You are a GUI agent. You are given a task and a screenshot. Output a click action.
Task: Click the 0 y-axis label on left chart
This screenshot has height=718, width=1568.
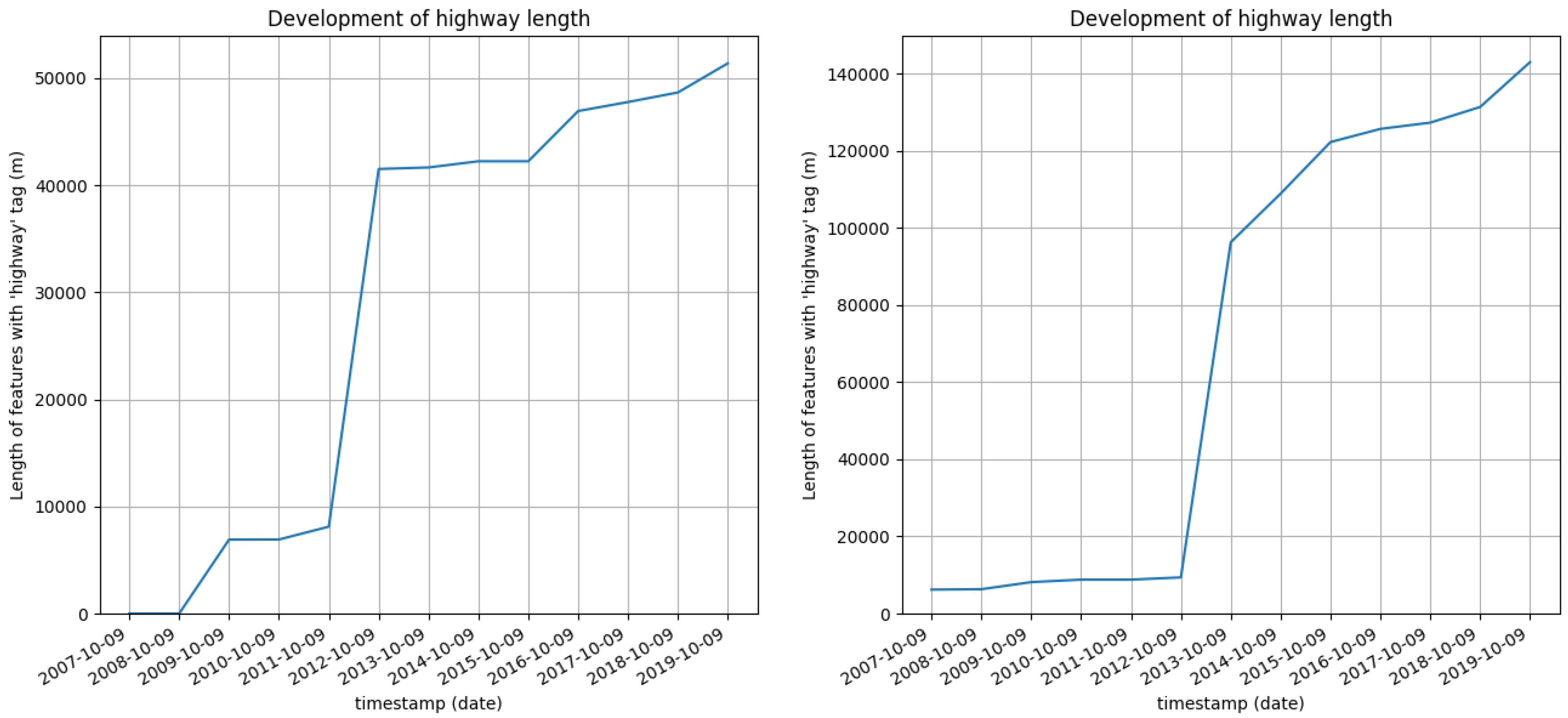tap(83, 615)
